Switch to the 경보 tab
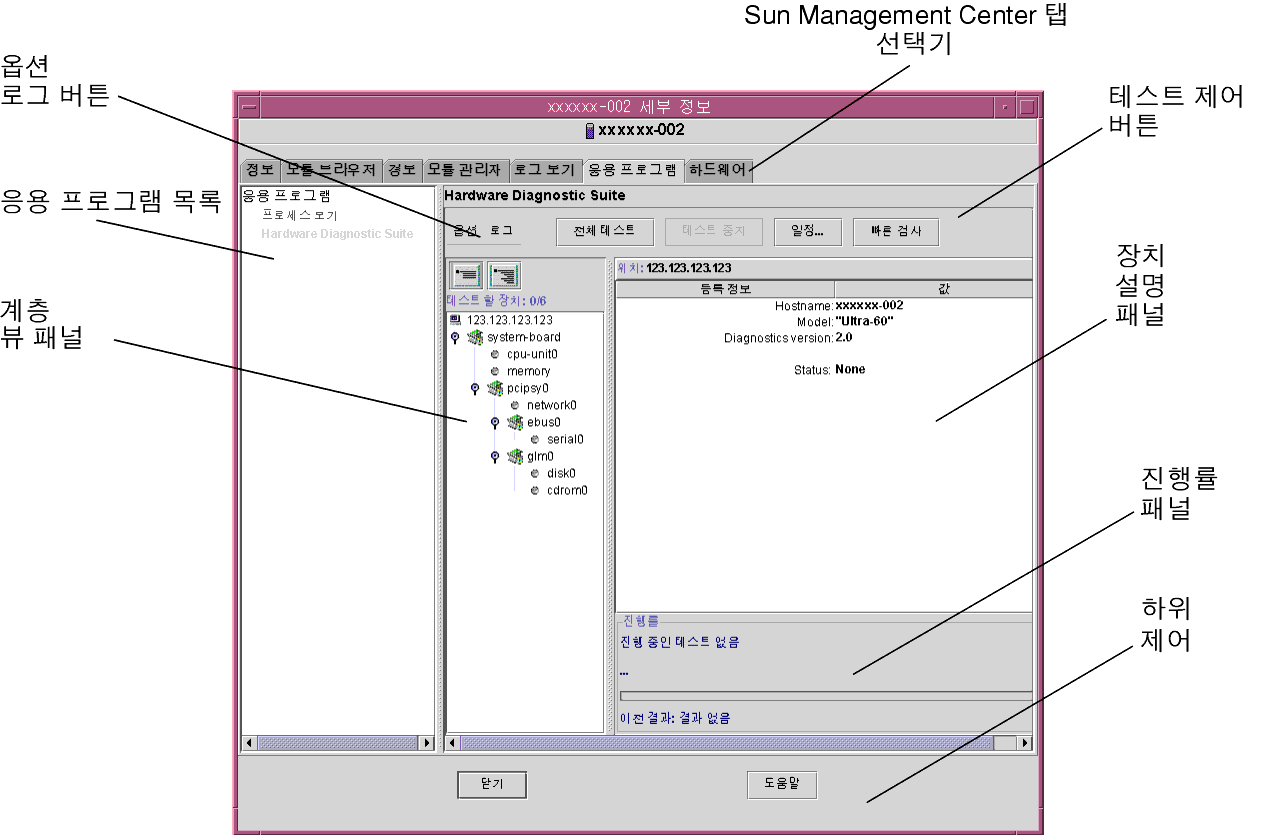The height and width of the screenshot is (836, 1268). [402, 170]
